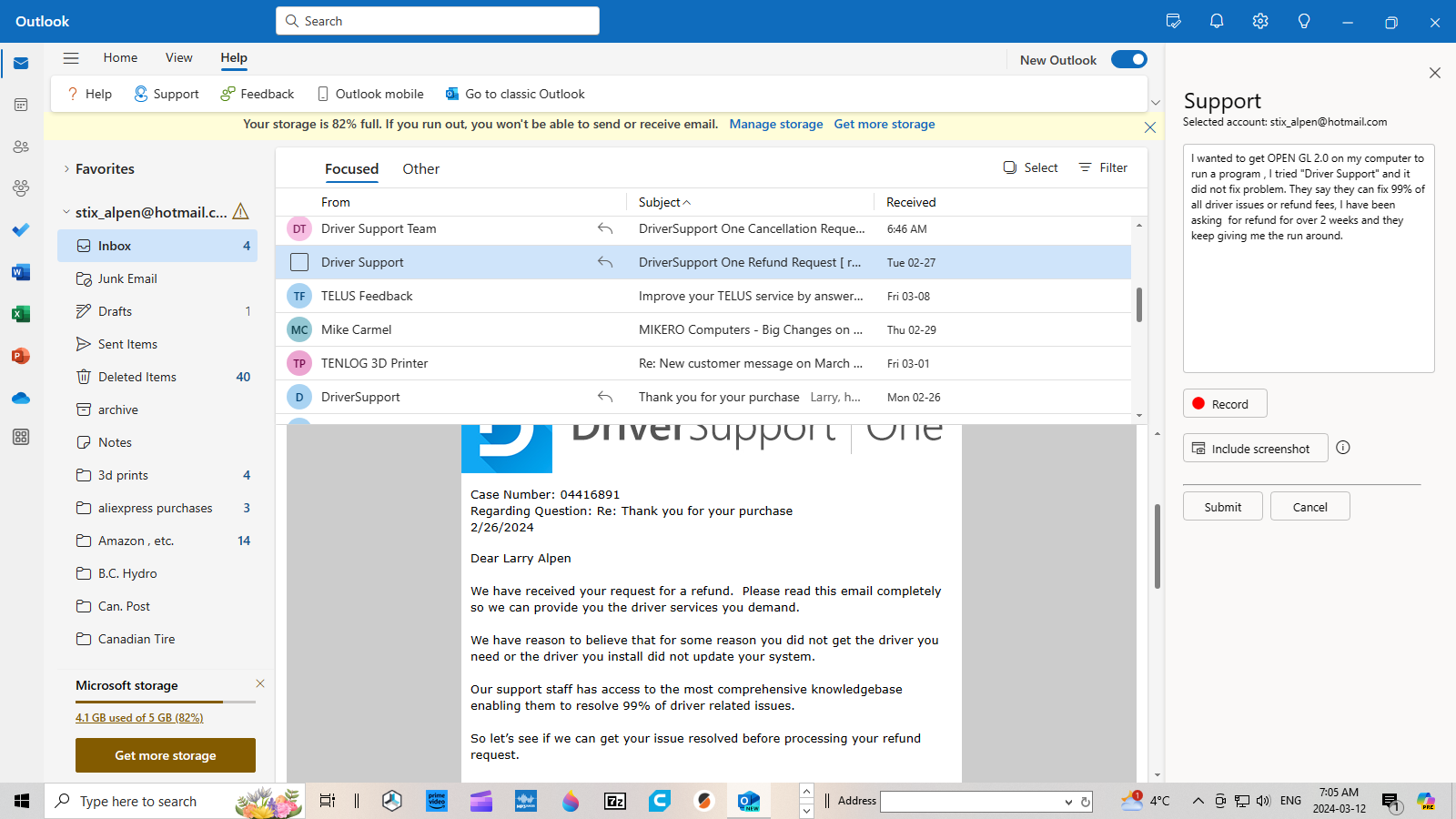Open To Do checkmark app
This screenshot has width=1456, height=819.
tap(21, 230)
